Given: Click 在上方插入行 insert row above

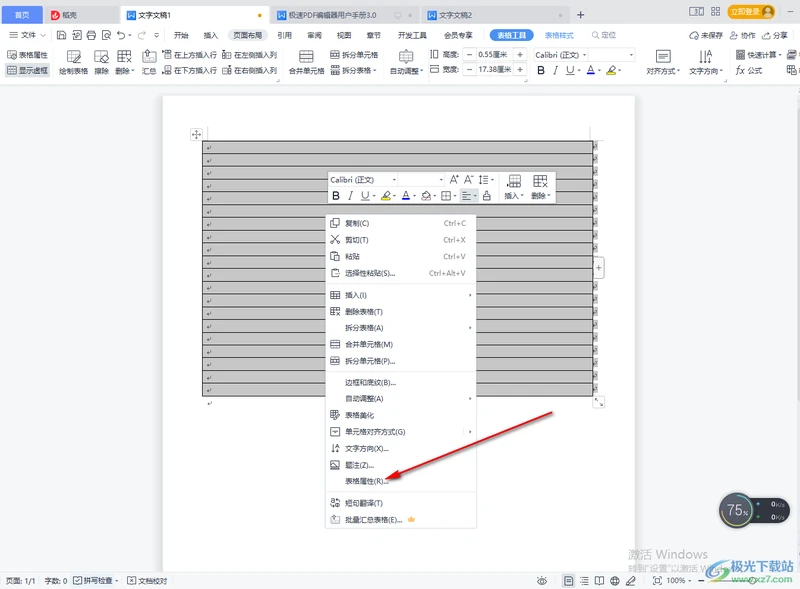Looking at the screenshot, I should pos(189,55).
